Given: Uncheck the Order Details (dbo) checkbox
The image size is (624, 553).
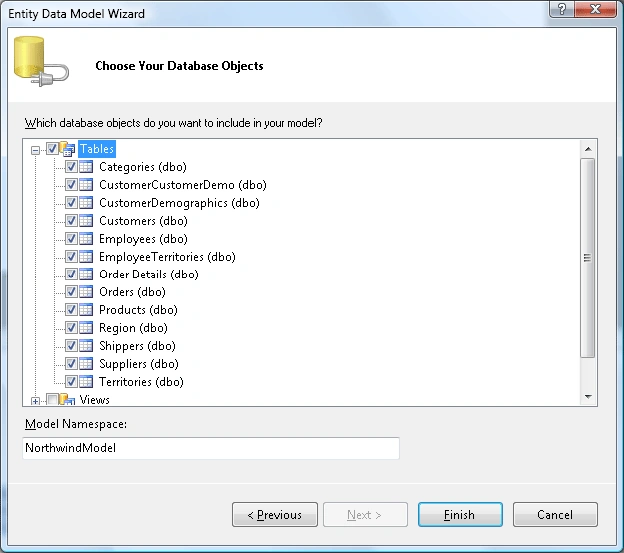Looking at the screenshot, I should pos(71,274).
